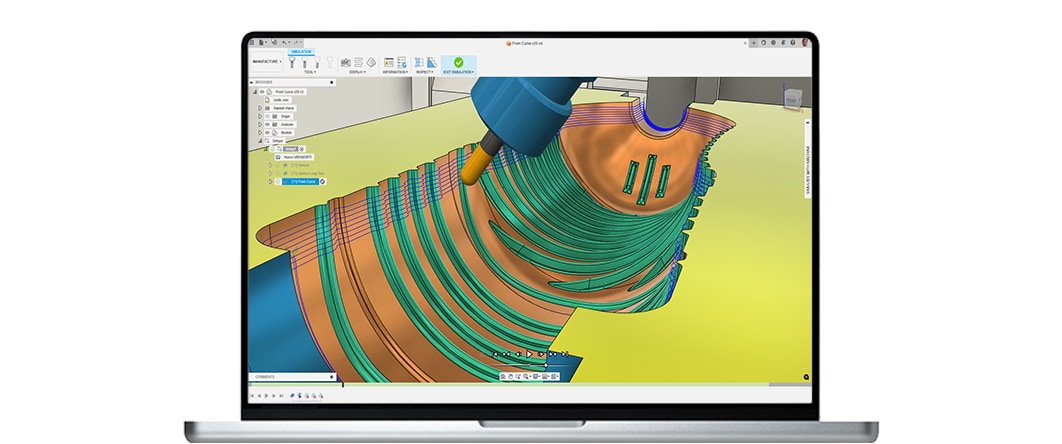The width and height of the screenshot is (1062, 444).
Task: Click the user profile avatar
Action: point(805,43)
